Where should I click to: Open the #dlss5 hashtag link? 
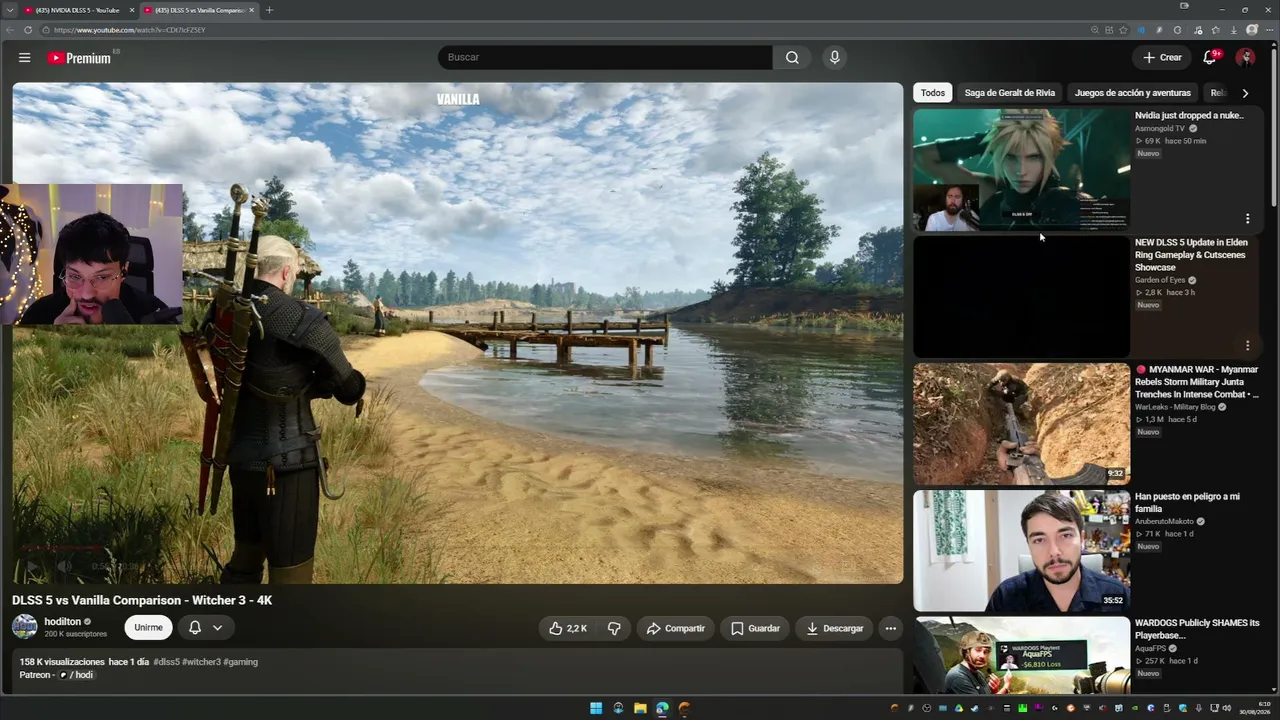166,662
